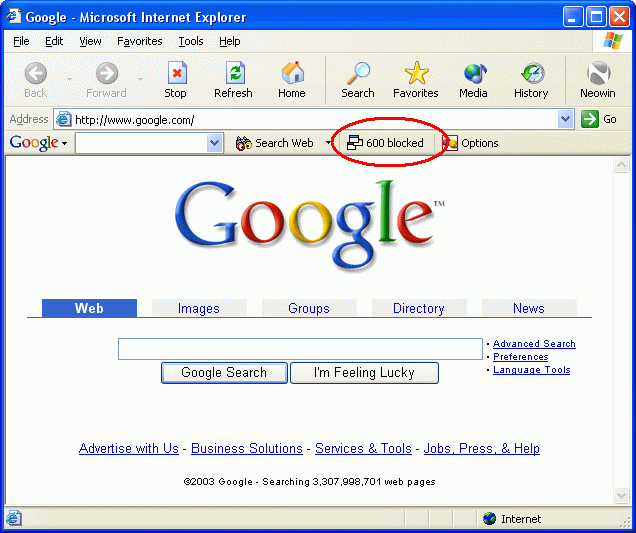636x533 pixels.
Task: Click the Internet zone globe in status bar
Action: pos(490,518)
